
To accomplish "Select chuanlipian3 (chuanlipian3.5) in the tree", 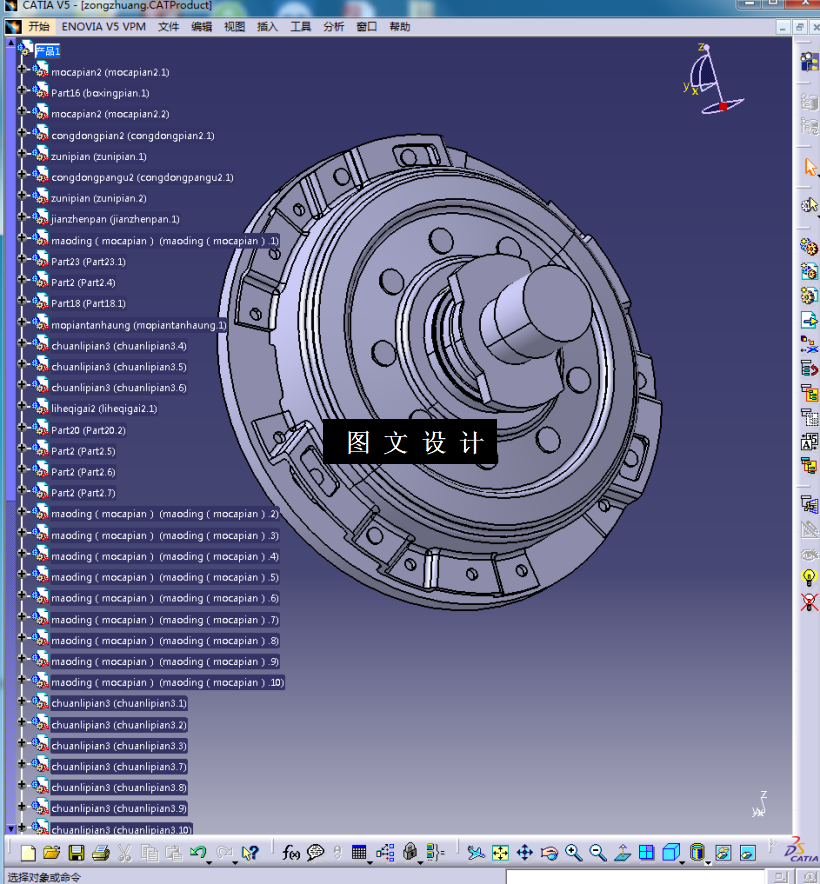I will click(119, 367).
